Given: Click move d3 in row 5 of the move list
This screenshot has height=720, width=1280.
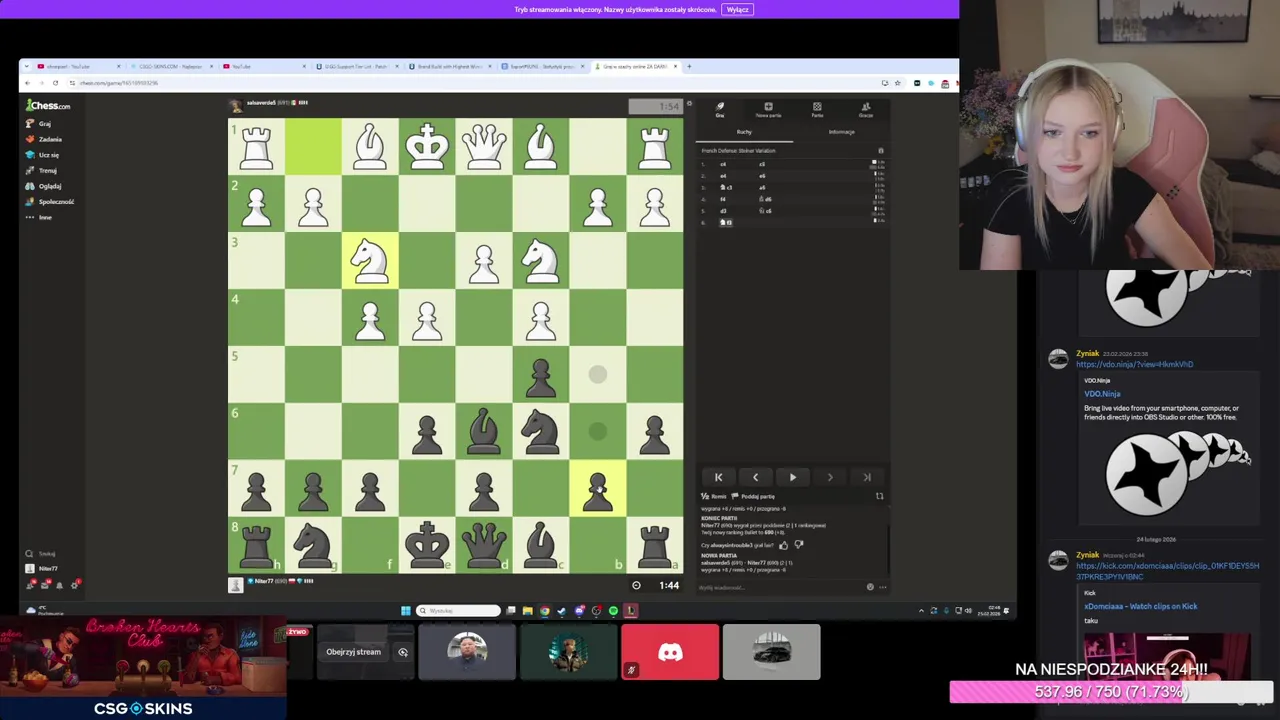Looking at the screenshot, I should (723, 211).
